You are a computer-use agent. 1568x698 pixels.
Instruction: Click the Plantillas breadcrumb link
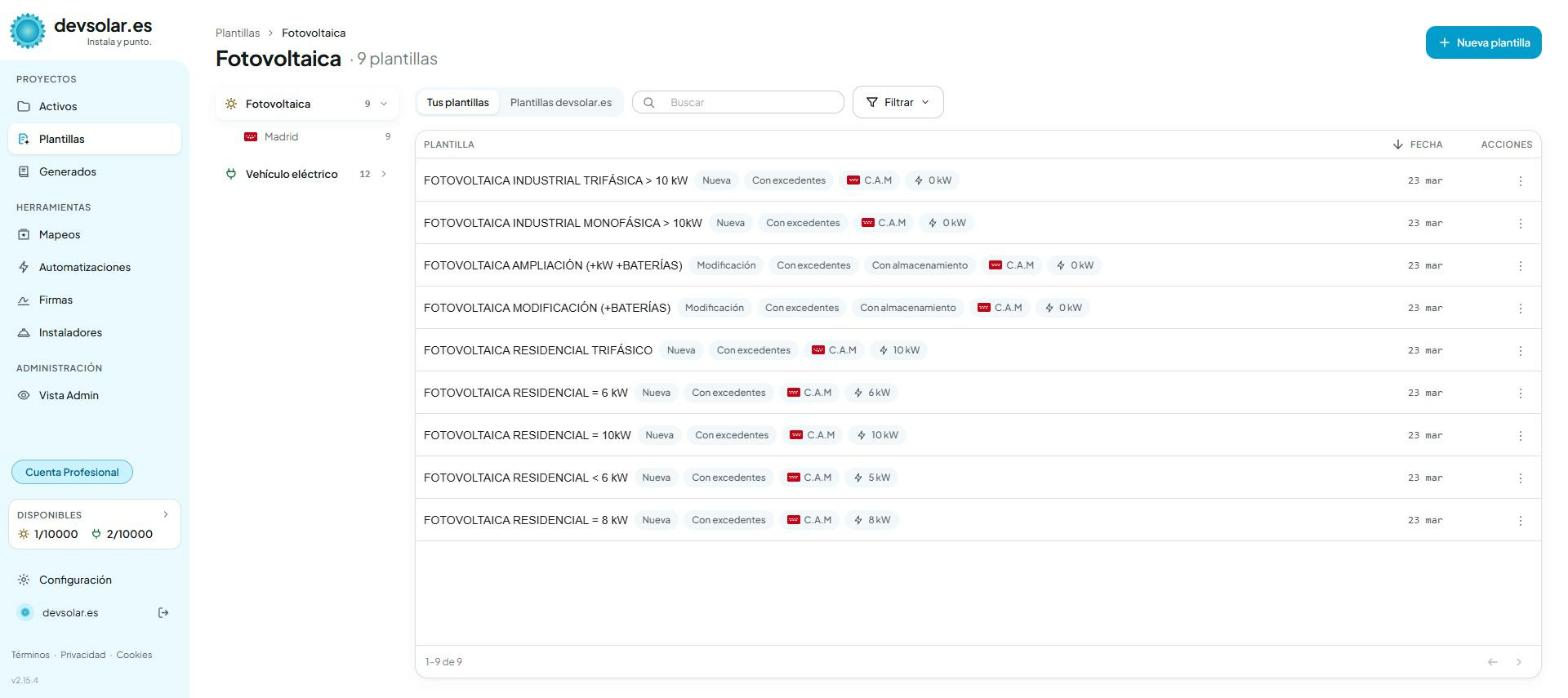click(x=237, y=33)
